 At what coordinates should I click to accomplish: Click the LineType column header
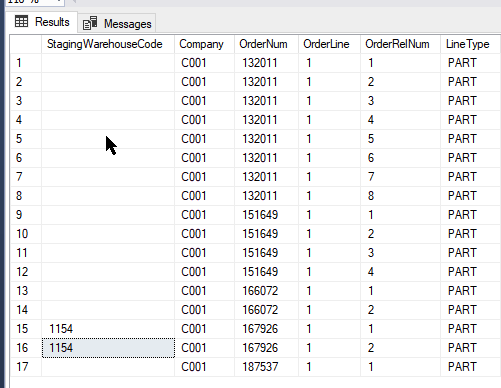click(x=470, y=44)
